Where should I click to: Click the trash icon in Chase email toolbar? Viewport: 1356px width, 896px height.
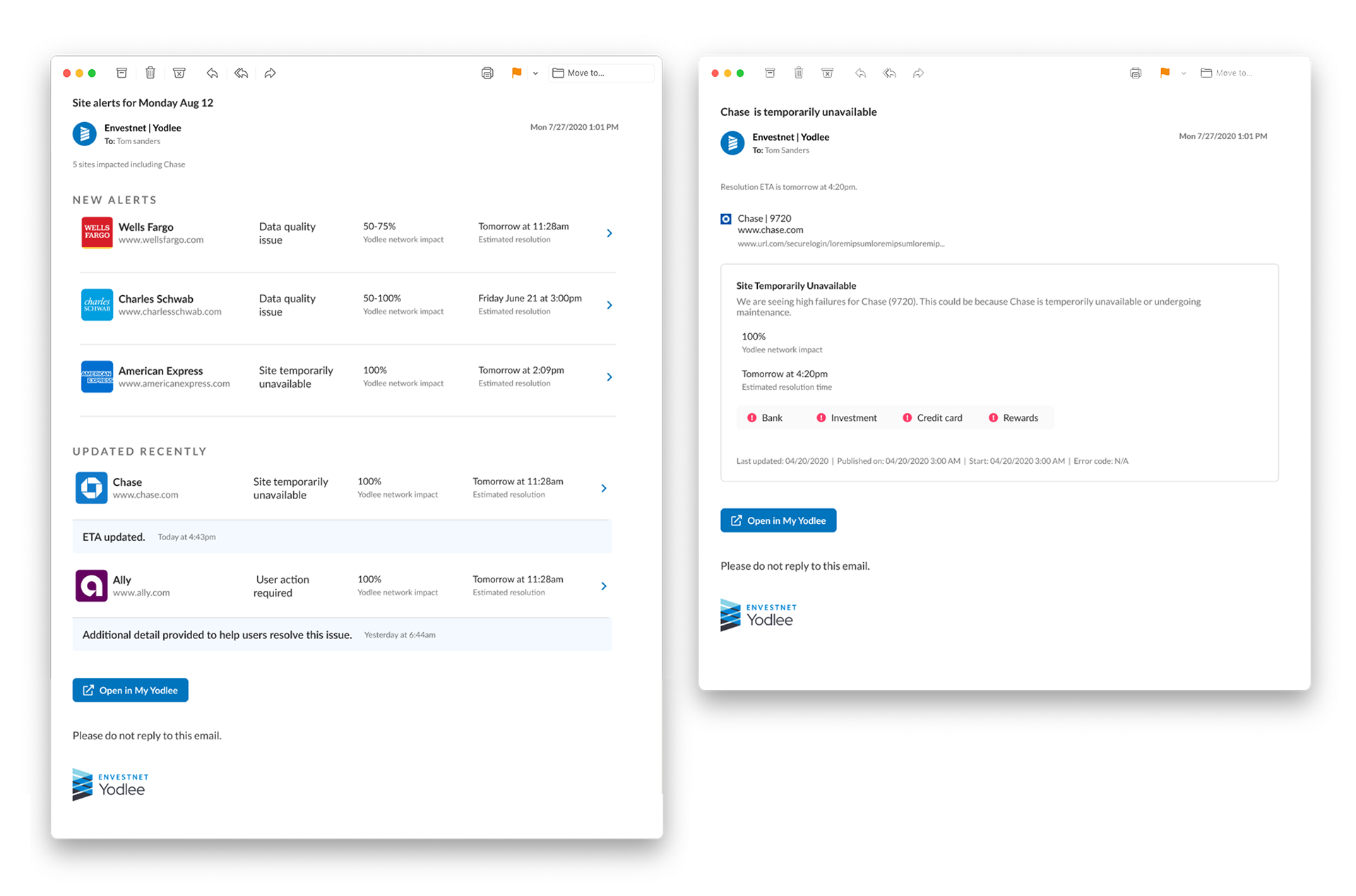(799, 73)
